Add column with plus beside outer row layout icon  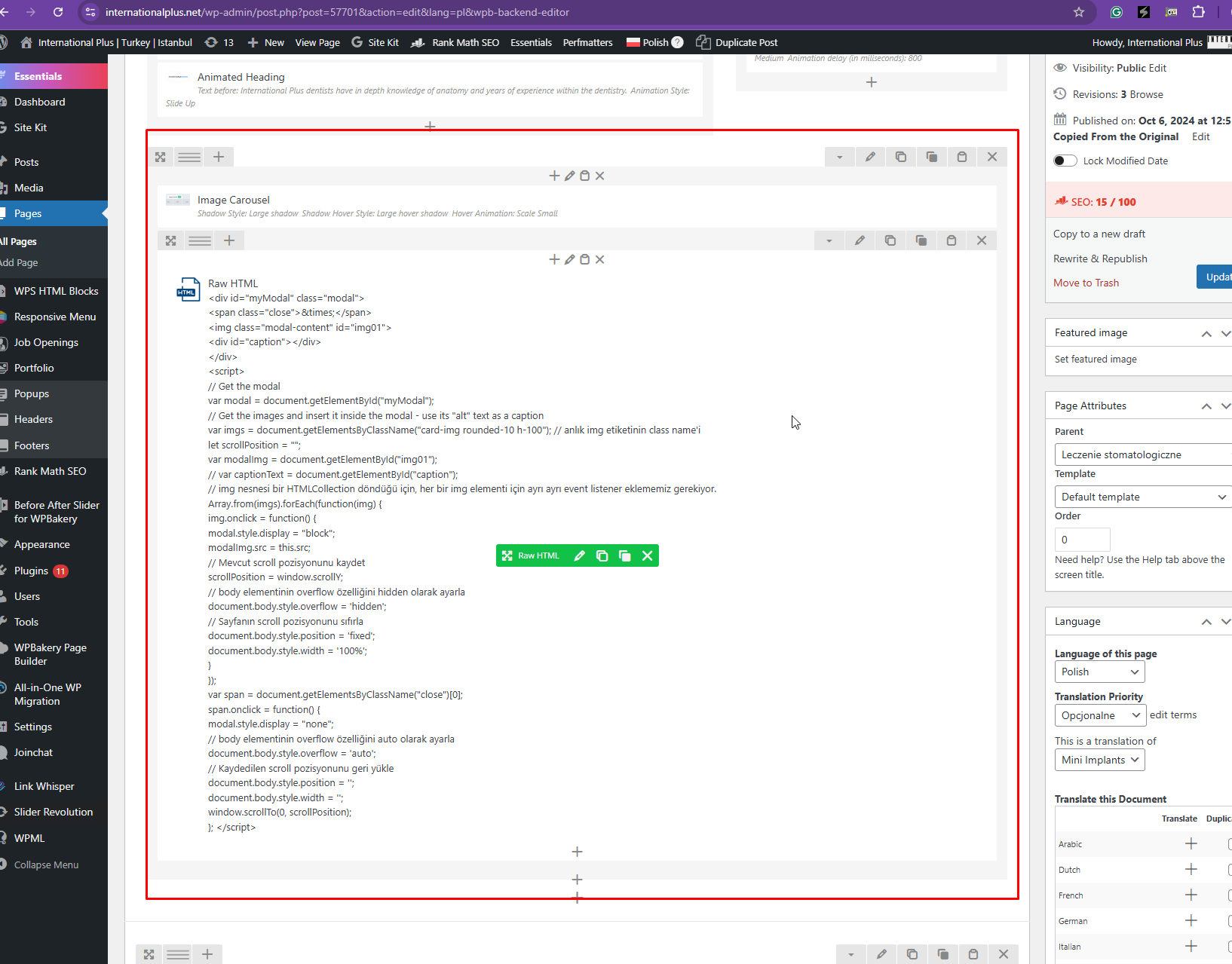coord(219,157)
